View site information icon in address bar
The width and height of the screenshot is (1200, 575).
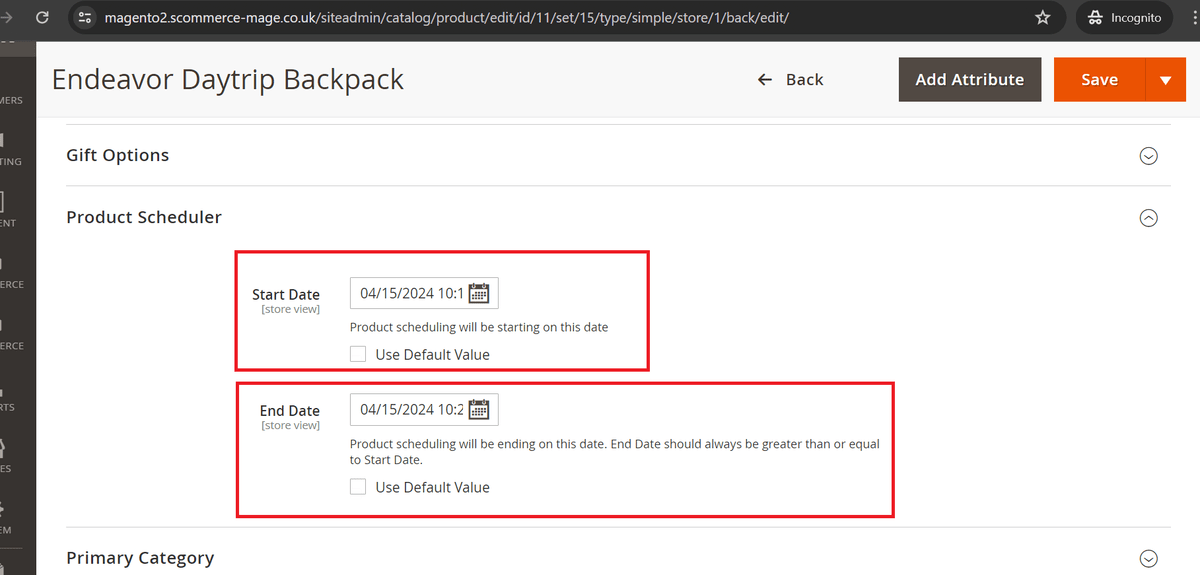click(x=85, y=18)
